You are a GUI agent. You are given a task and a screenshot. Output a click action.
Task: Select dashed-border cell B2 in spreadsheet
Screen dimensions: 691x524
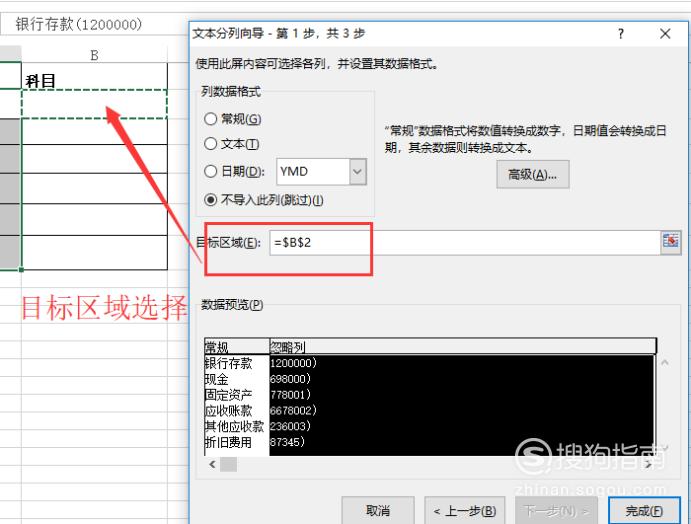(94, 104)
